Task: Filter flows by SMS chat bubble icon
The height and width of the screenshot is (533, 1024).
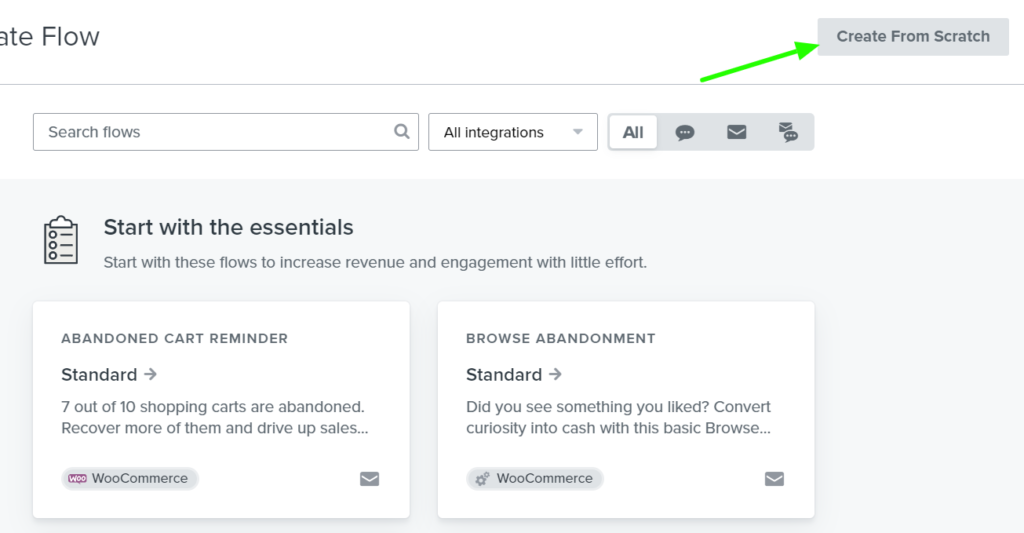Action: pyautogui.click(x=684, y=133)
